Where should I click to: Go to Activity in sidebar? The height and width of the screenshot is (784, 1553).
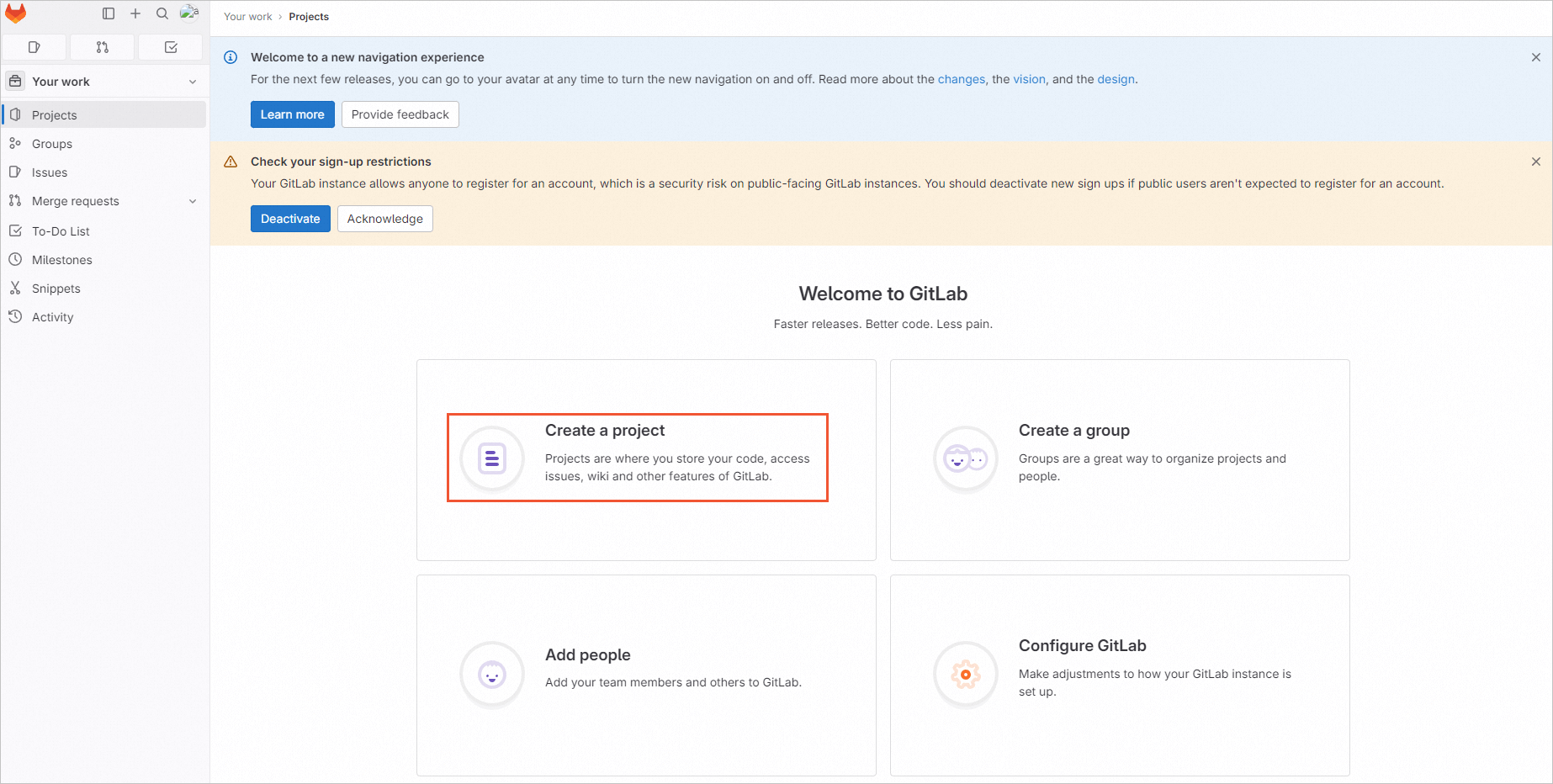click(53, 317)
